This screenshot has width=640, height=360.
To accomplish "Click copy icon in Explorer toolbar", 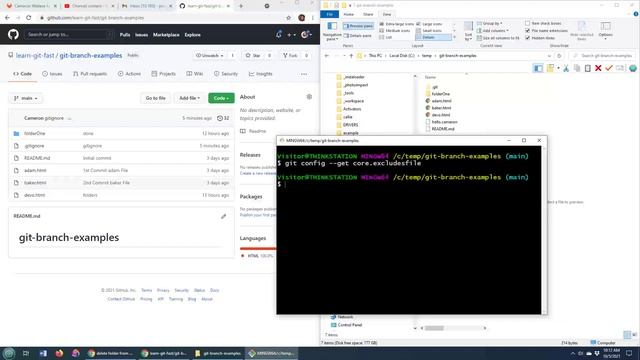I will point(577,68).
